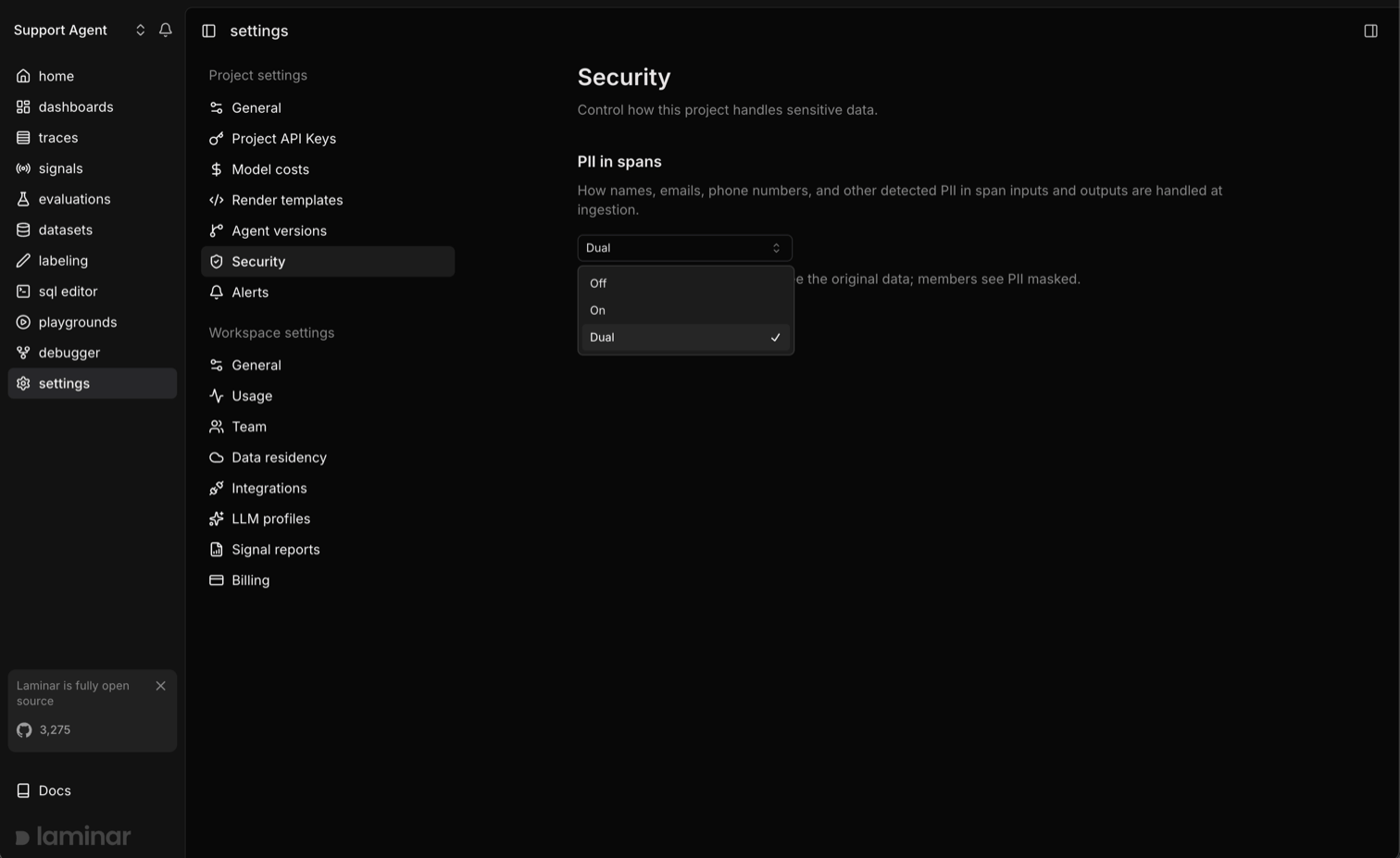Image resolution: width=1400 pixels, height=858 pixels.
Task: Open Render templates settings
Action: coord(328,200)
